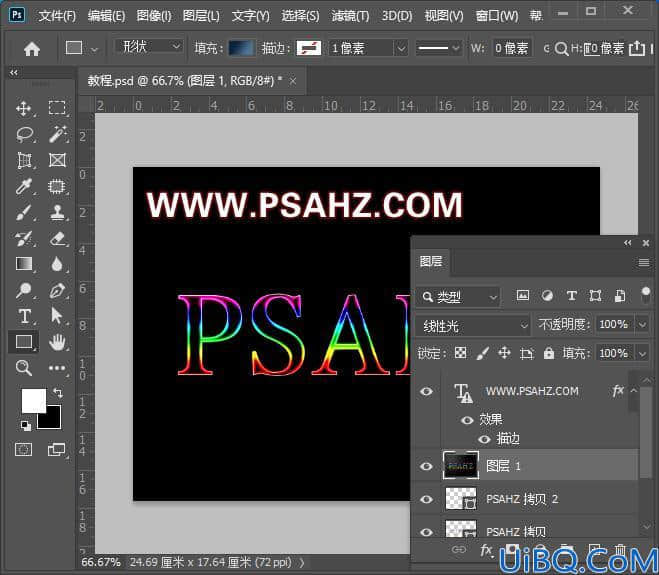This screenshot has width=659, height=575.
Task: Select the Clone Stamp tool
Action: [57, 212]
